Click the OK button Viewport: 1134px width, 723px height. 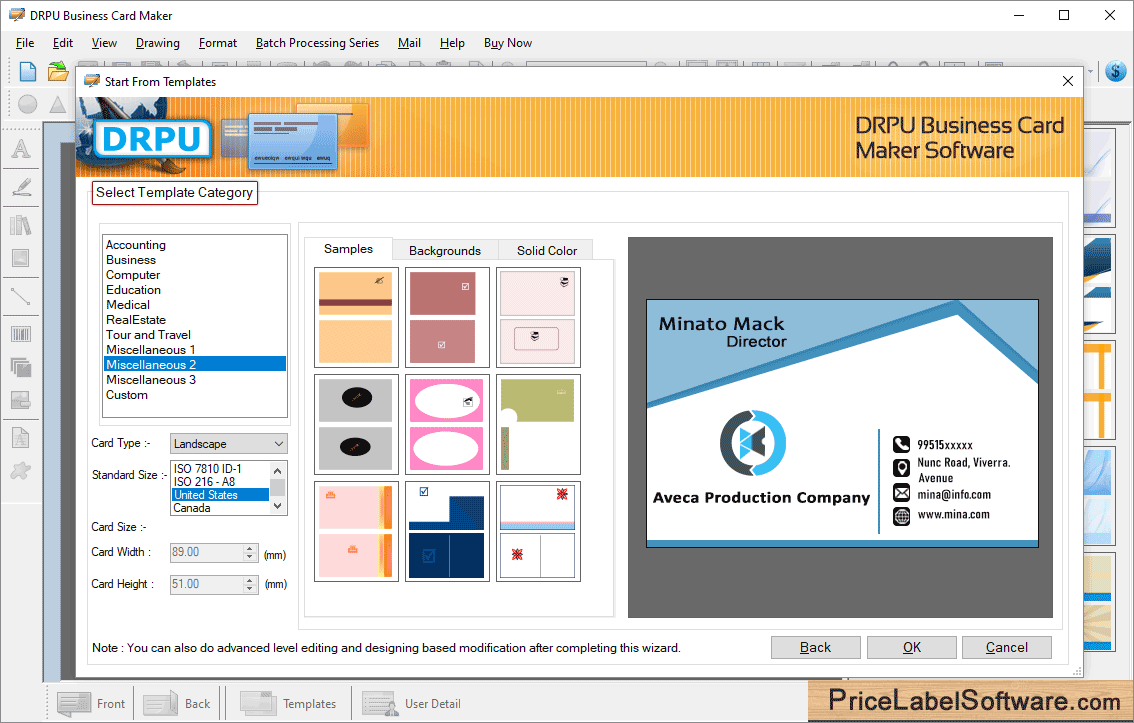pyautogui.click(x=912, y=648)
